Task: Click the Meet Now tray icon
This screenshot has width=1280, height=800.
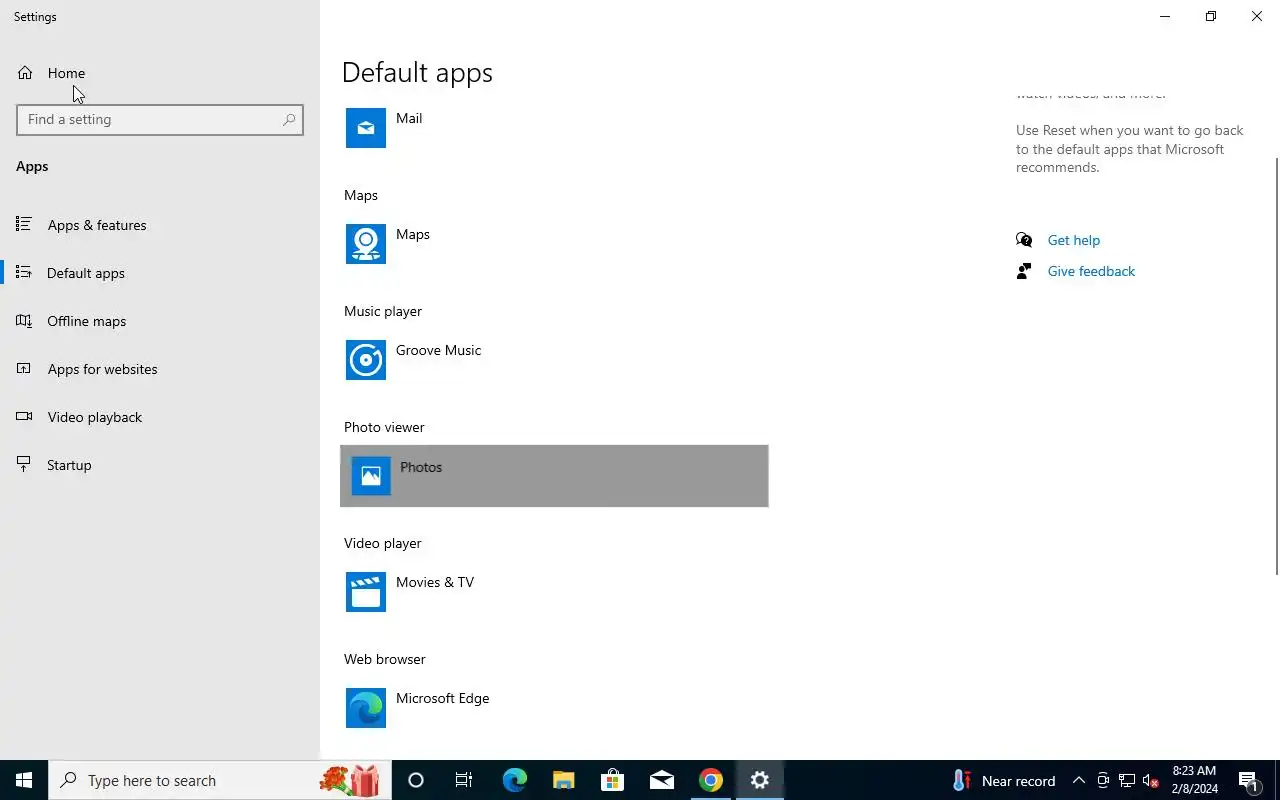Action: pyautogui.click(x=1103, y=781)
